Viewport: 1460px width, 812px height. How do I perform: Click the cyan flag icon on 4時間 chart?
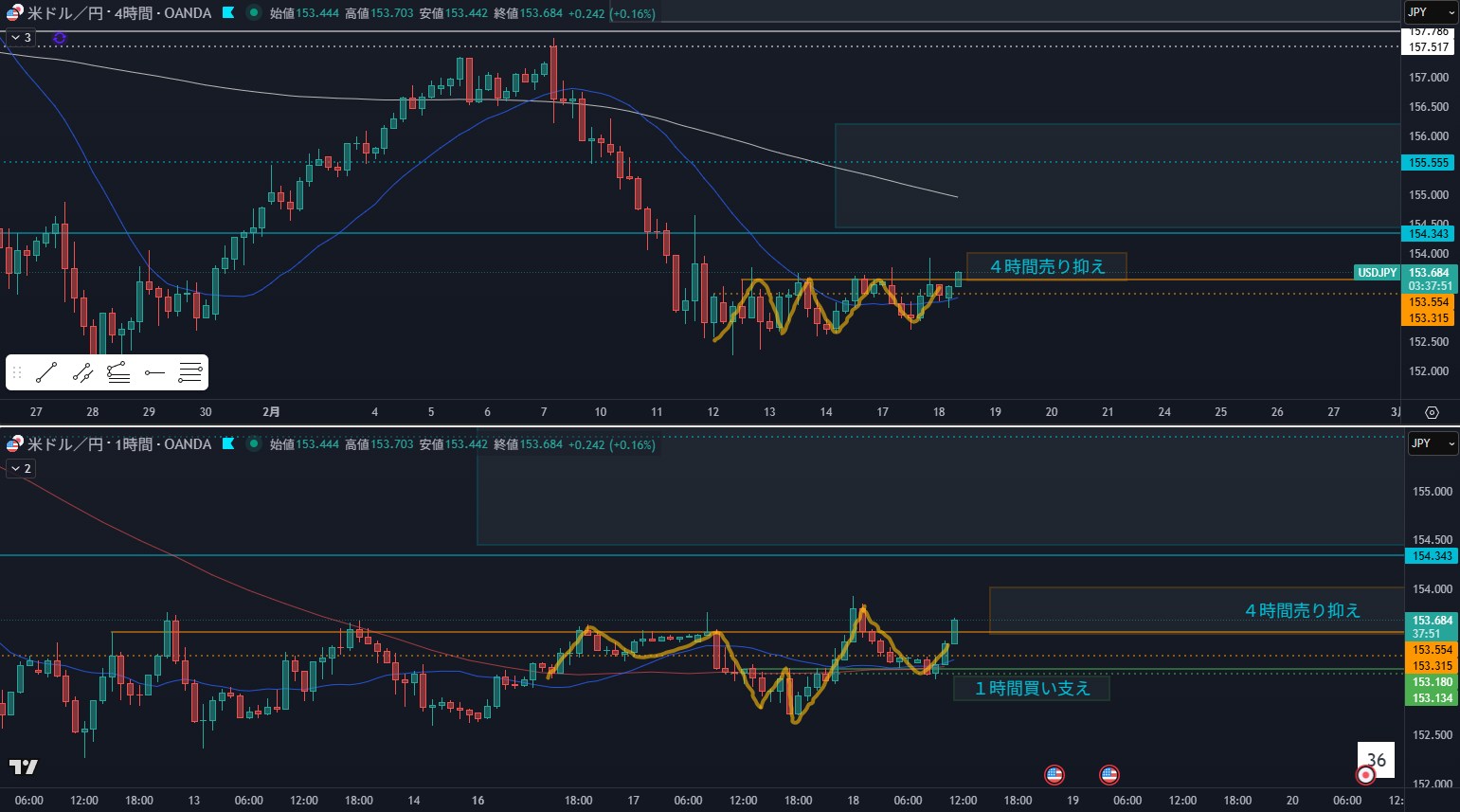click(228, 13)
